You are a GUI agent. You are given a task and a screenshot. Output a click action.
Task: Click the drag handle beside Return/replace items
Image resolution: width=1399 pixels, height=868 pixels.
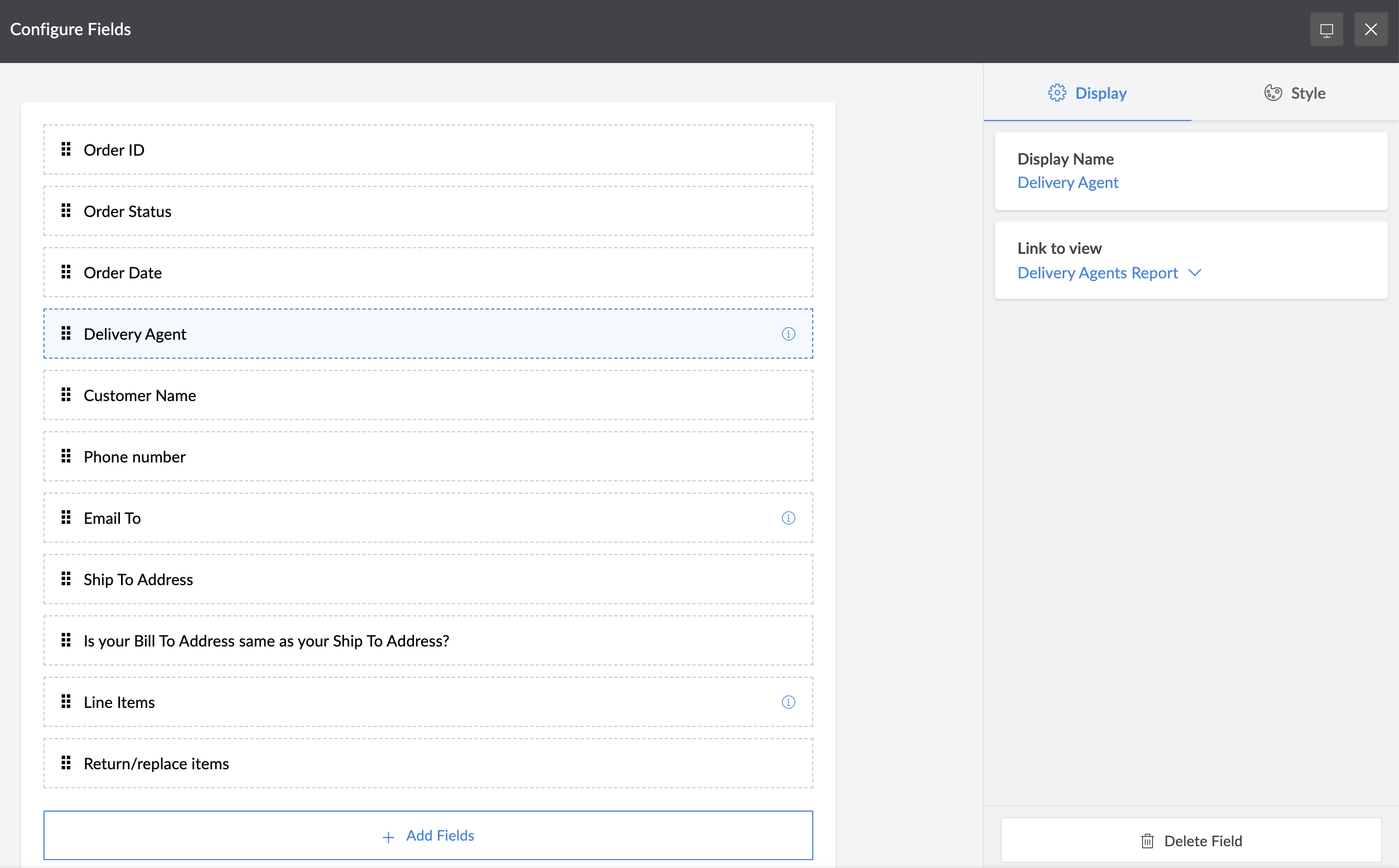point(66,763)
